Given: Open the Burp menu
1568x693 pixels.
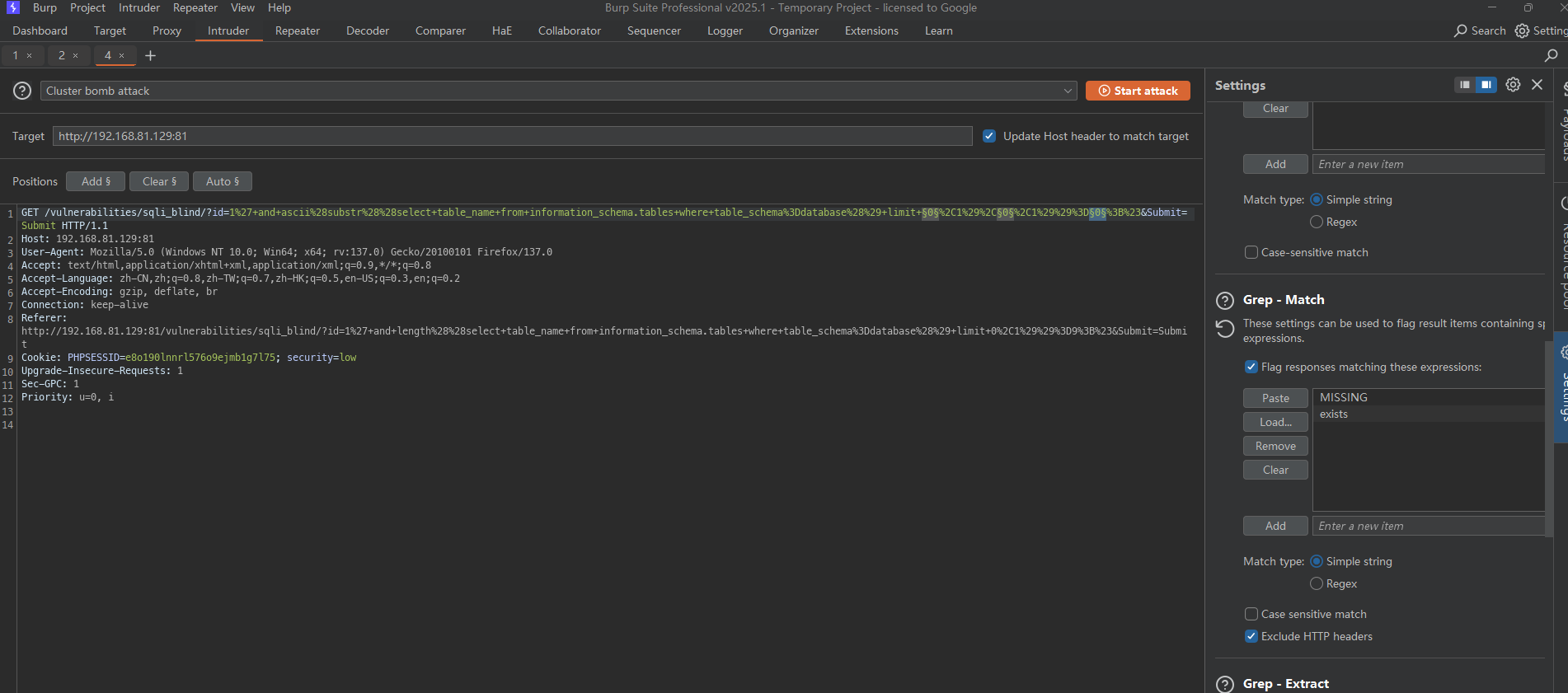Looking at the screenshot, I should click(45, 7).
